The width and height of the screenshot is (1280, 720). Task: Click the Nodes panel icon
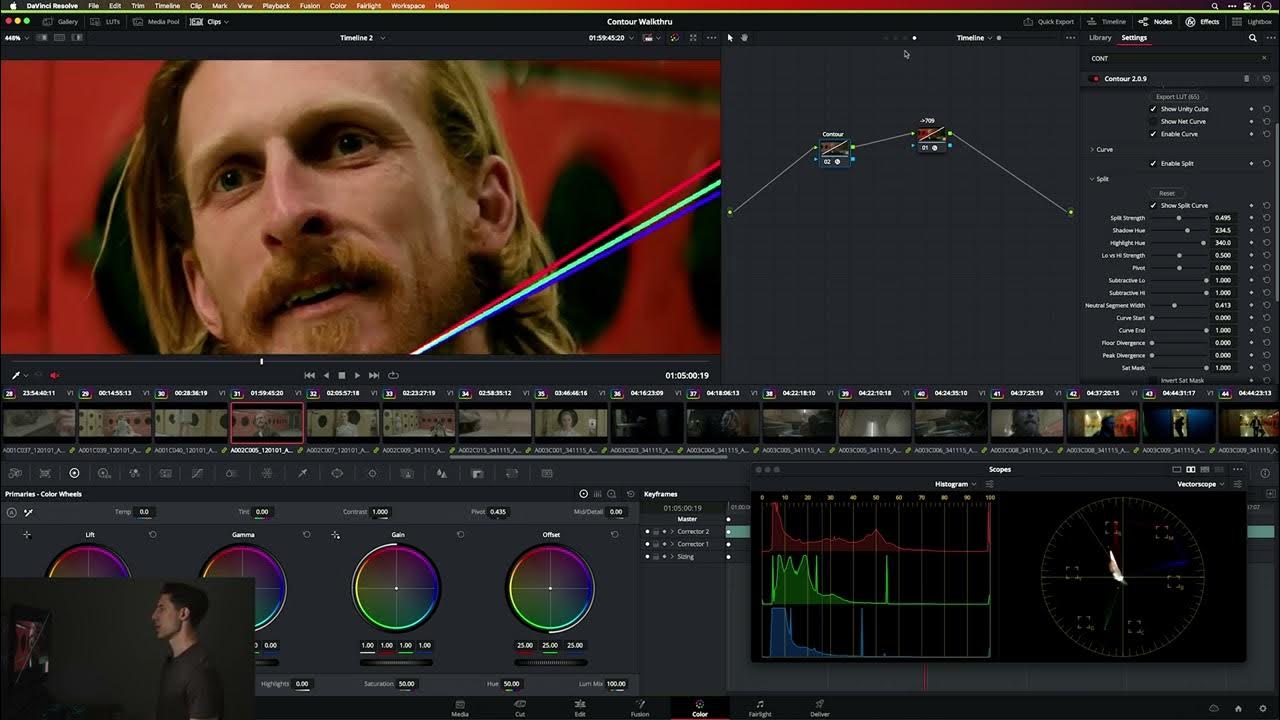(1155, 21)
